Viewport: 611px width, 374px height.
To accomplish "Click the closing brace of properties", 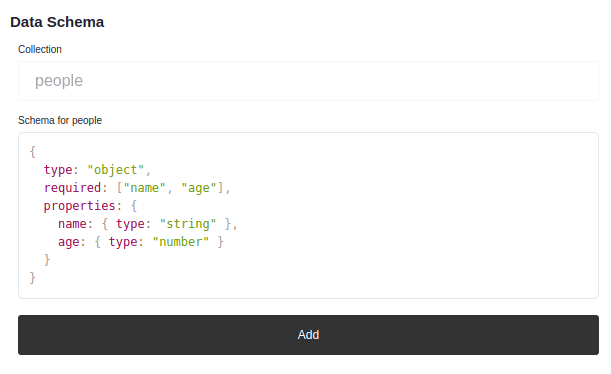I will click(x=47, y=259).
